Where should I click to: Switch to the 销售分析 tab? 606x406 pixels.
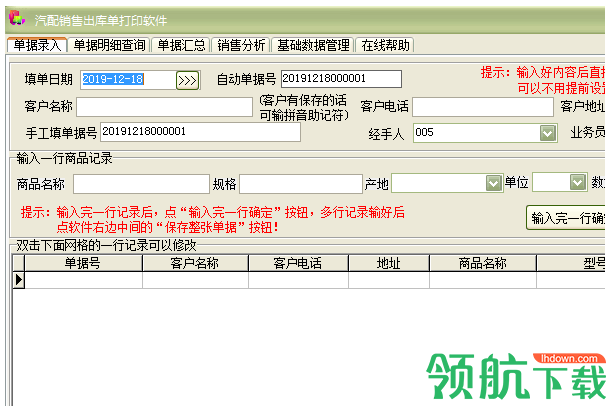point(241,45)
